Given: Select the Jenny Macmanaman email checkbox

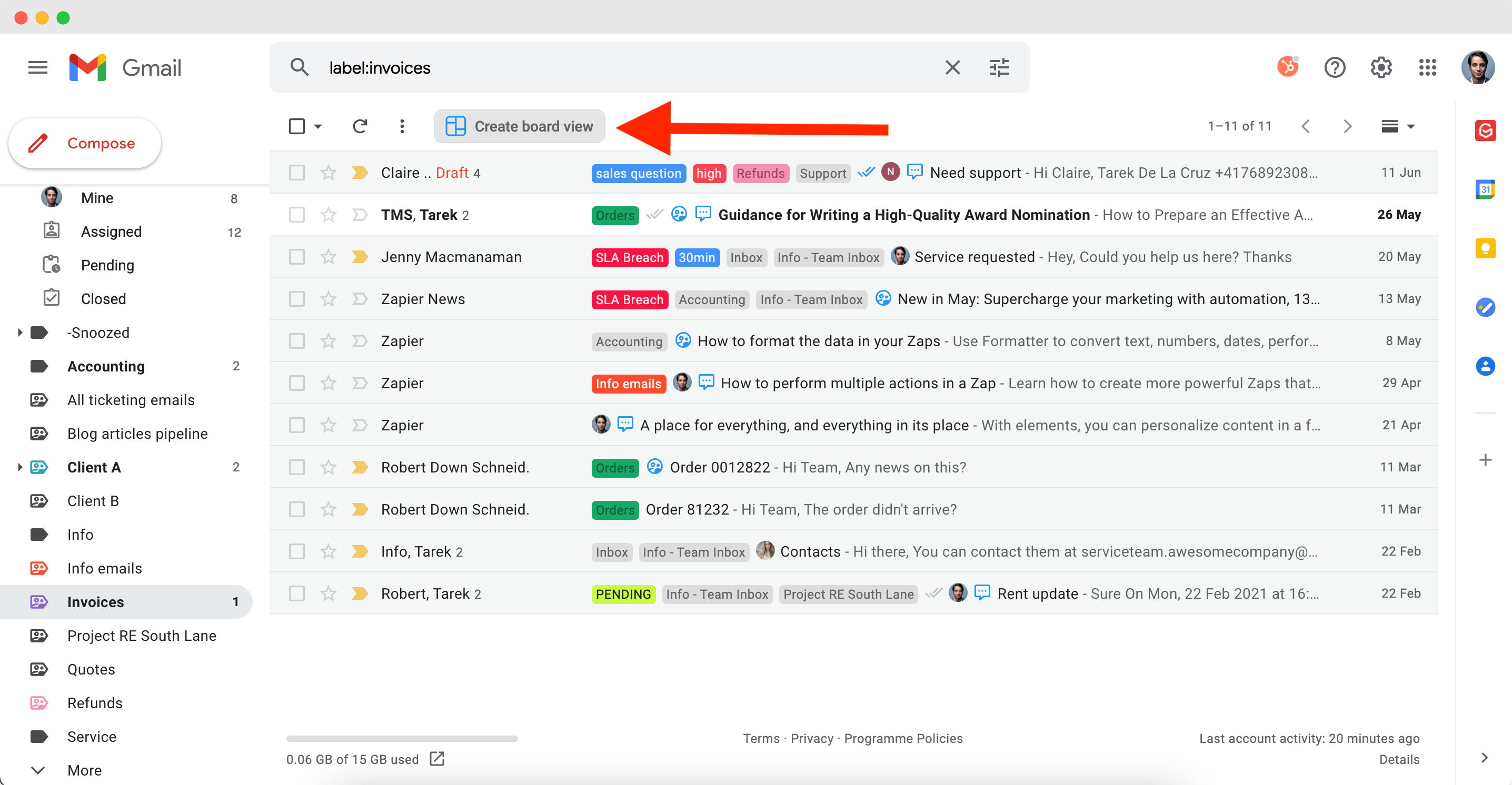Looking at the screenshot, I should 297,257.
